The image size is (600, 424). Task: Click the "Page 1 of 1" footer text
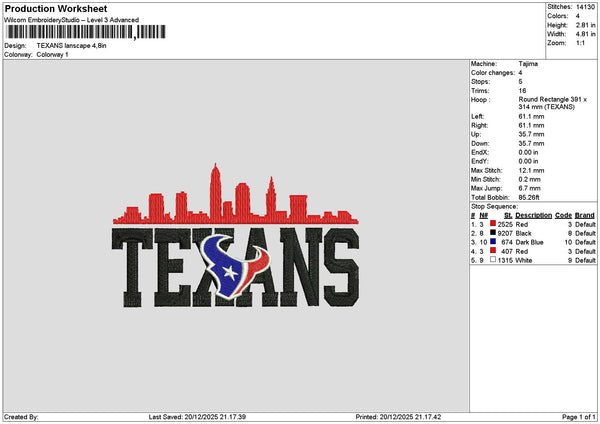(579, 417)
